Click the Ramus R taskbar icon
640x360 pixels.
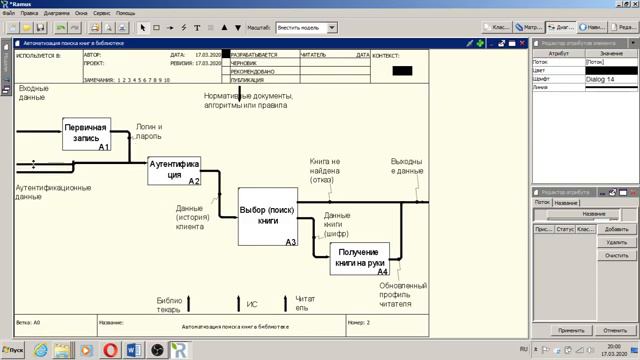[179, 350]
